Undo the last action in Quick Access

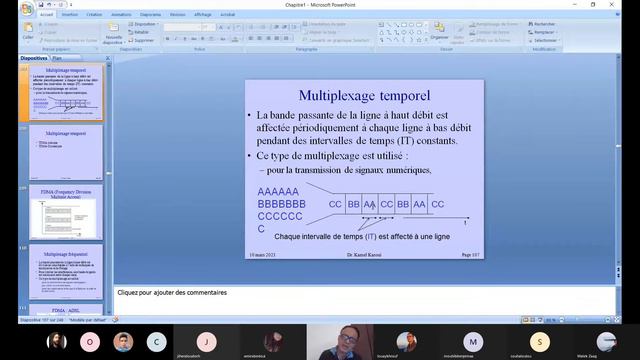[x=49, y=5]
